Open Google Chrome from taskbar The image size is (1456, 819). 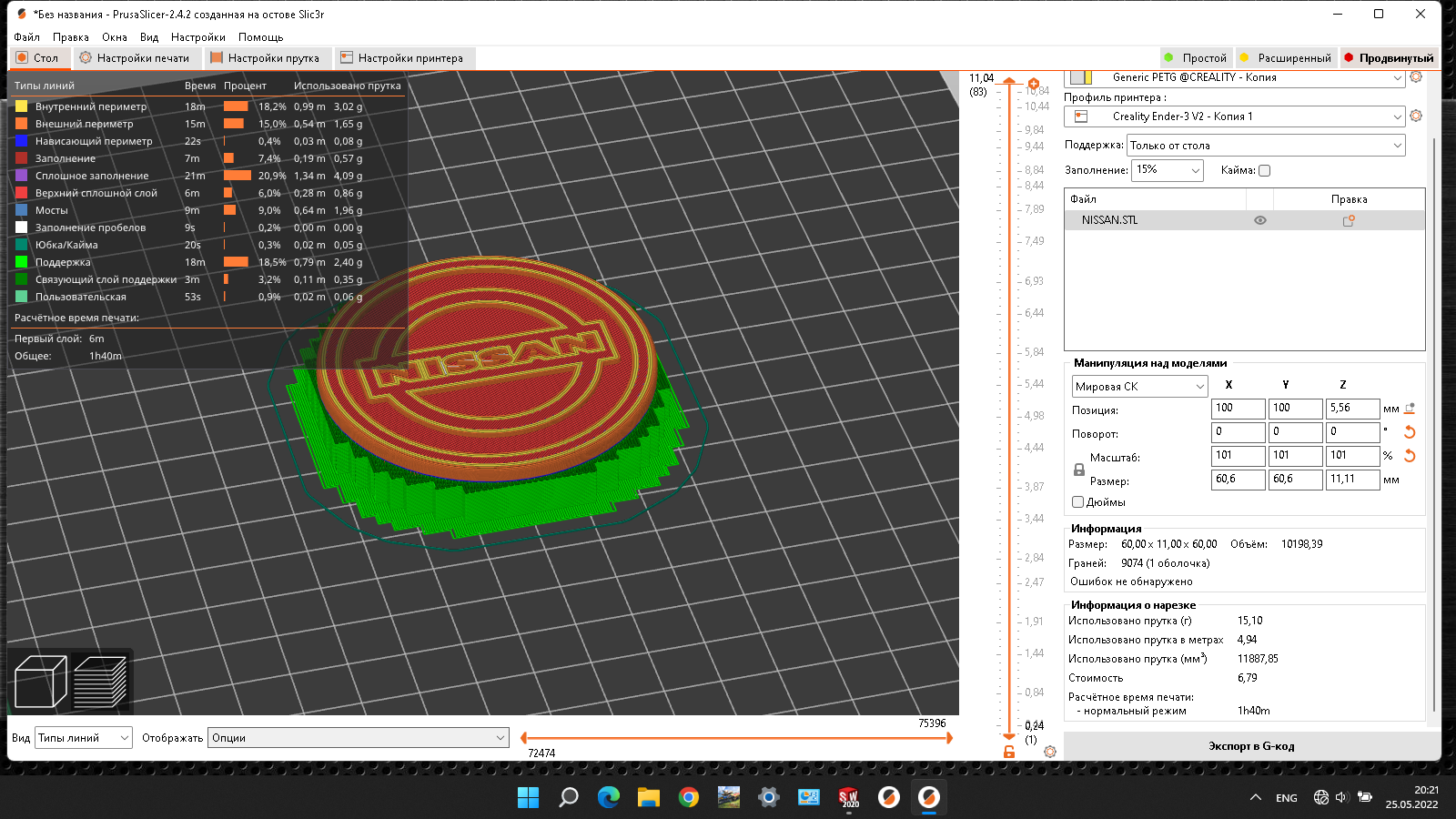[x=689, y=797]
